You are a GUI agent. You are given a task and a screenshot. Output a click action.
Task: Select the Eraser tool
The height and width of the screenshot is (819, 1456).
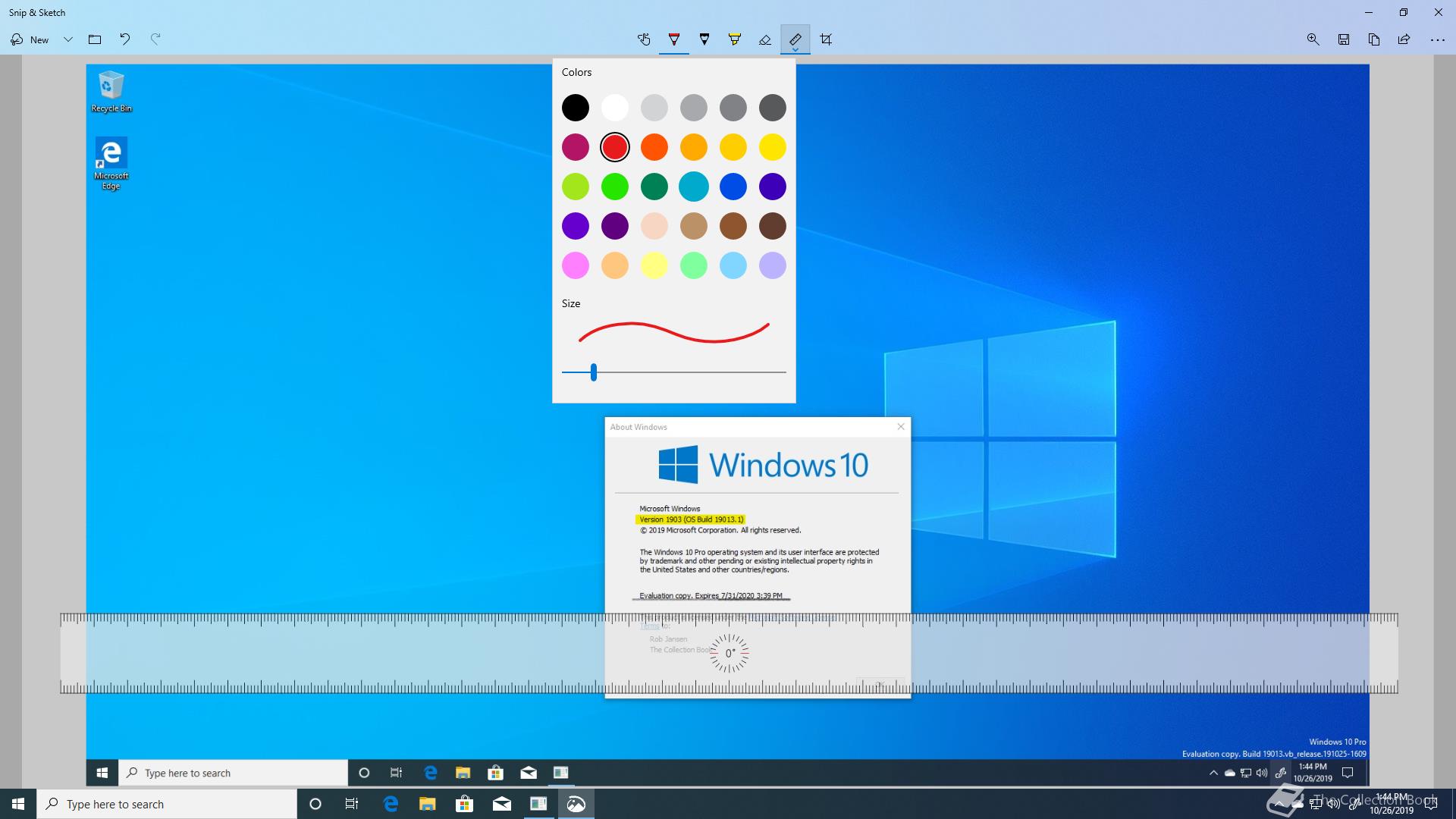point(765,39)
